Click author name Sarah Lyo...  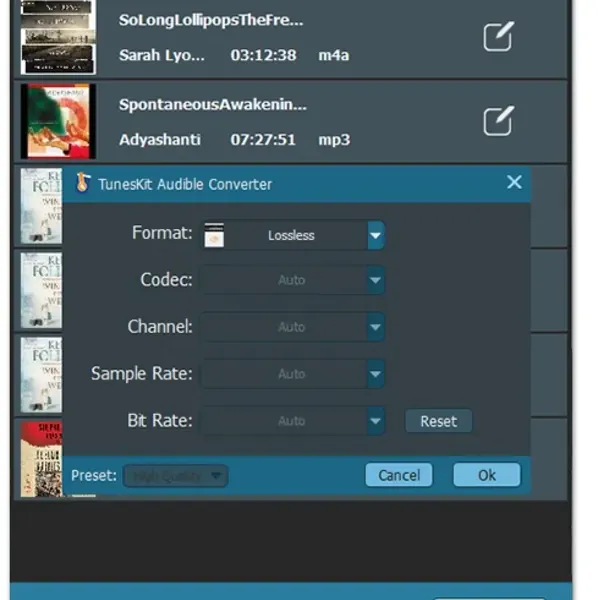tap(161, 55)
